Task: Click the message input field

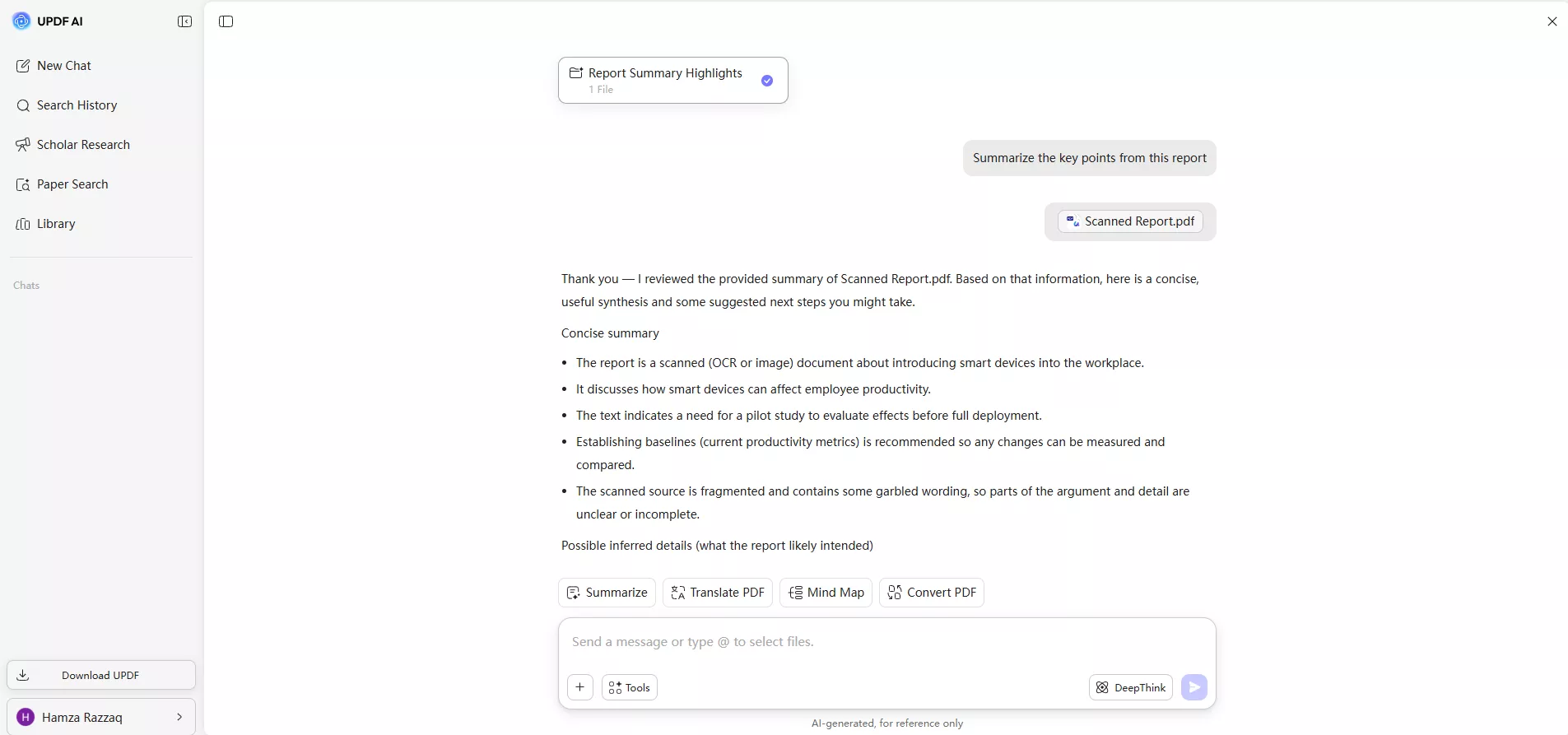Action: 886,642
